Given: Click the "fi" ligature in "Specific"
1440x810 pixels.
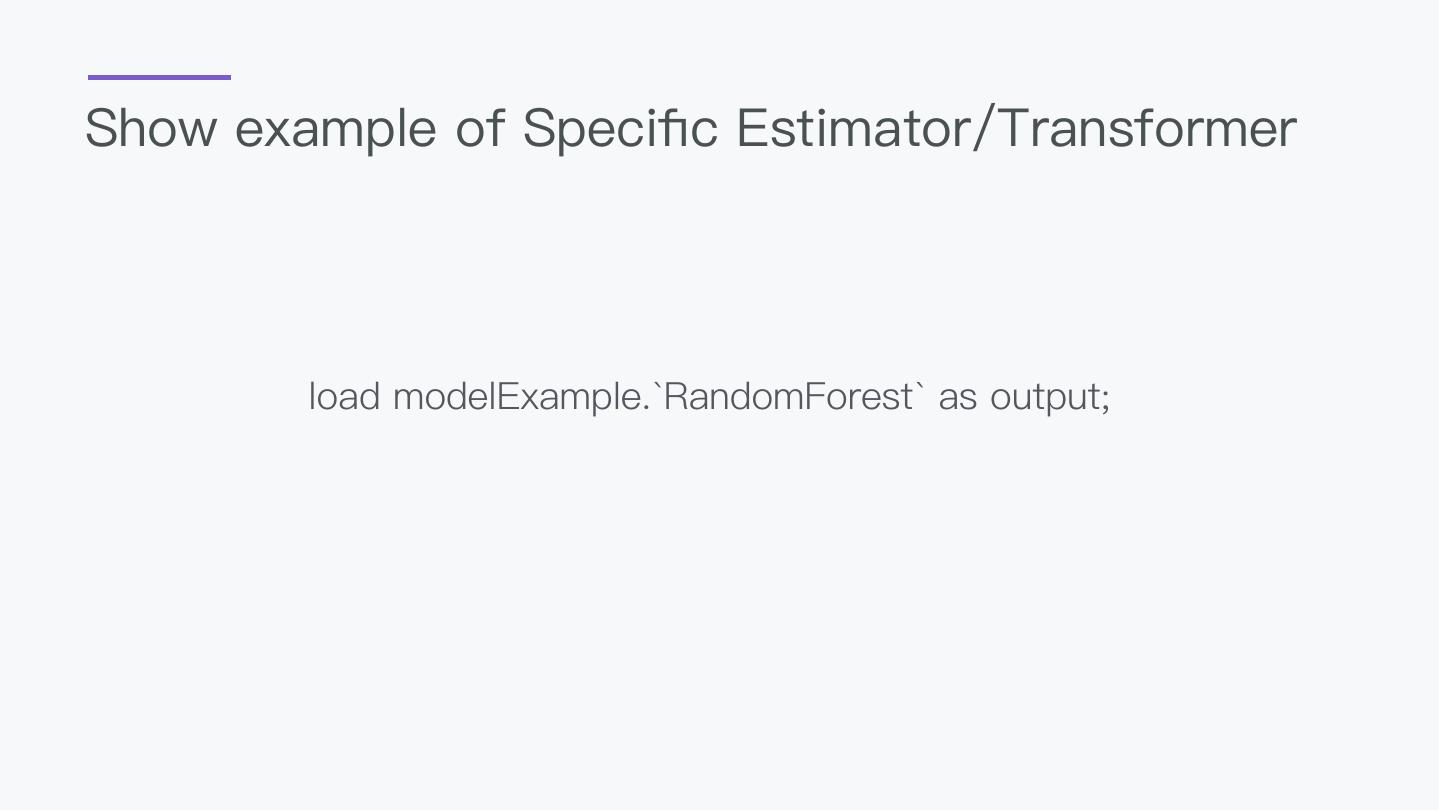Looking at the screenshot, I should click(x=672, y=129).
